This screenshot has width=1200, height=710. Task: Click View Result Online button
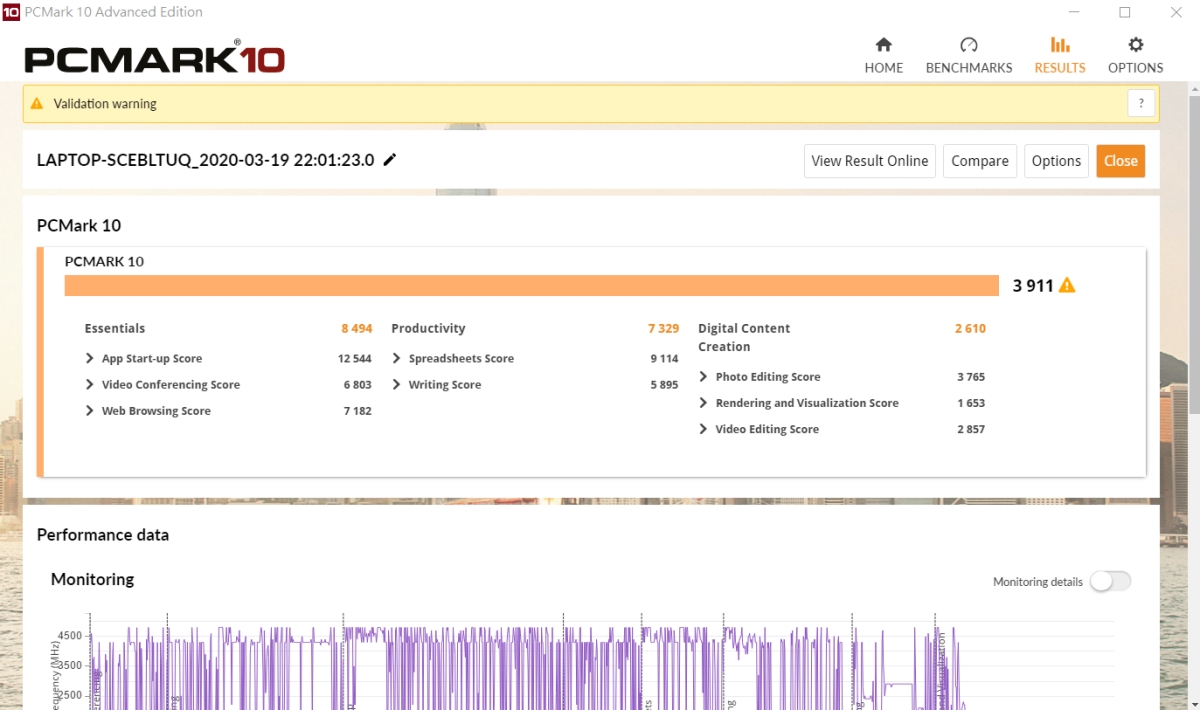869,161
